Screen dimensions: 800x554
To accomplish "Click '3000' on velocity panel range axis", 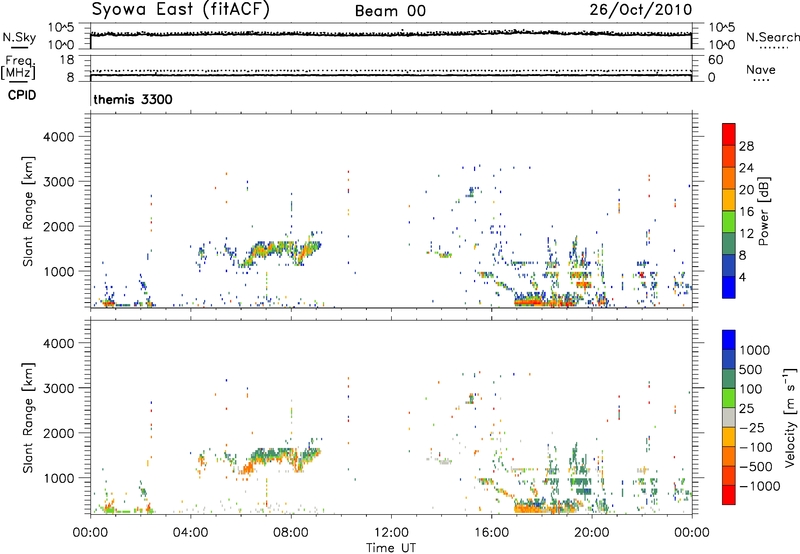I will click(59, 388).
